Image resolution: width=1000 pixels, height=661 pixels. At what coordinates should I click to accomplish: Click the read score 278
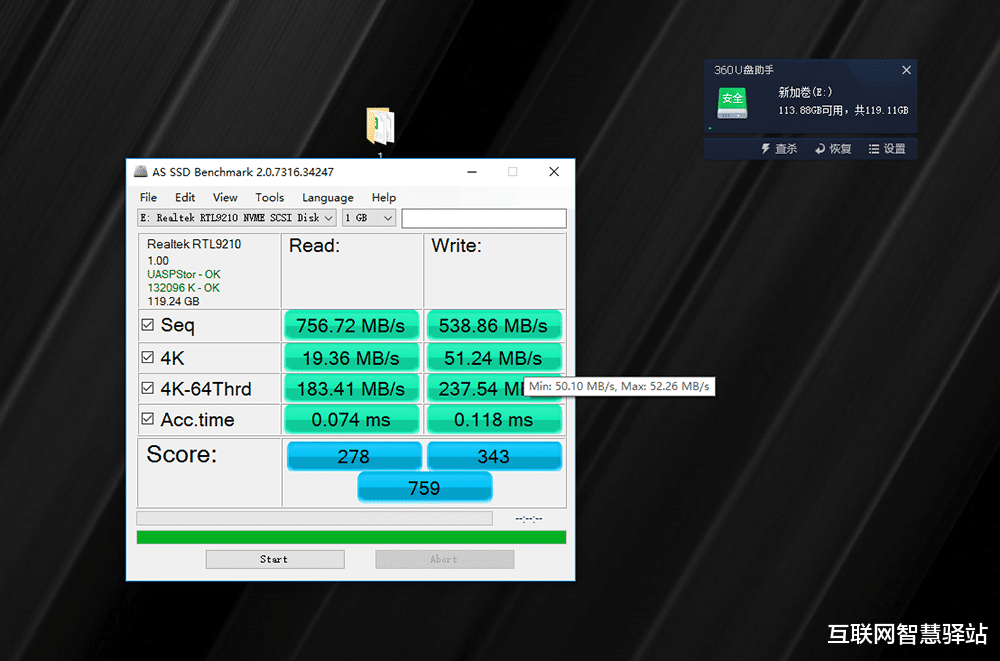[x=354, y=456]
